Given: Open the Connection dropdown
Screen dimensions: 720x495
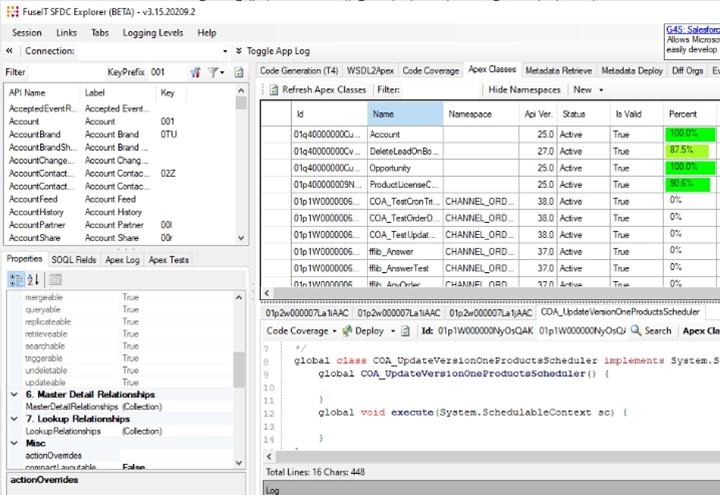Looking at the screenshot, I should click(225, 51).
